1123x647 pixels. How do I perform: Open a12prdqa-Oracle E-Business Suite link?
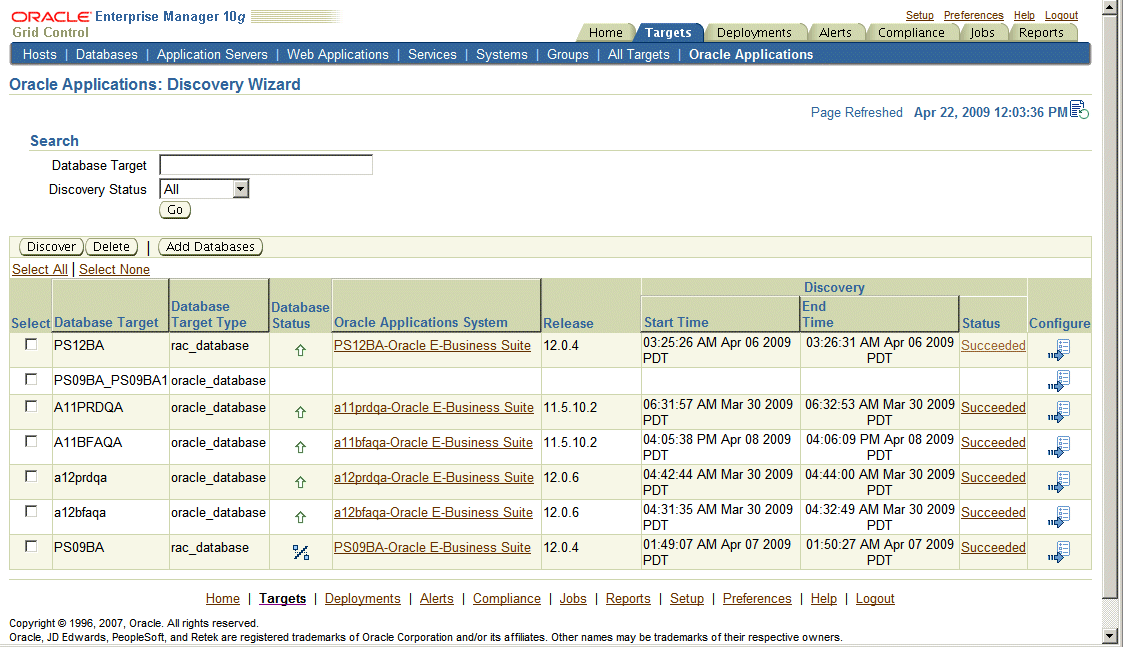tap(434, 477)
